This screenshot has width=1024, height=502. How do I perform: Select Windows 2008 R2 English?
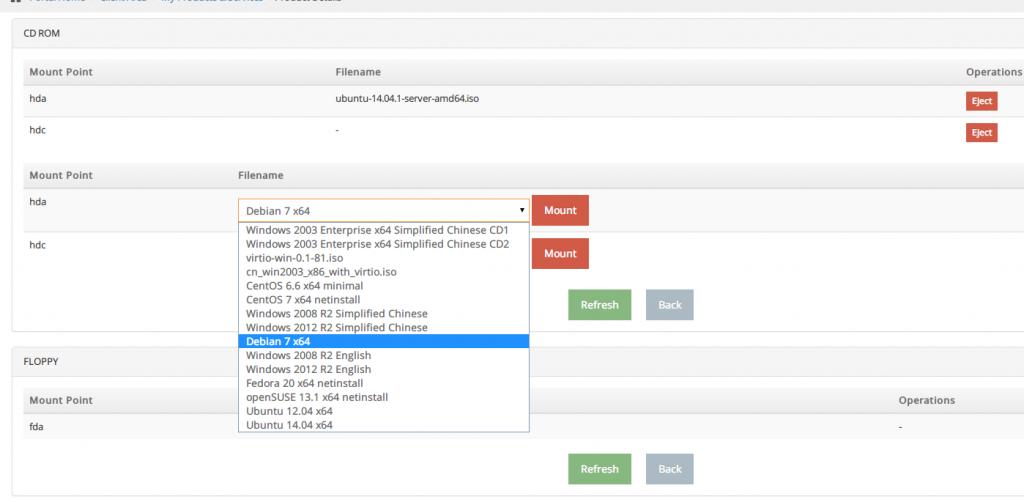(x=384, y=355)
